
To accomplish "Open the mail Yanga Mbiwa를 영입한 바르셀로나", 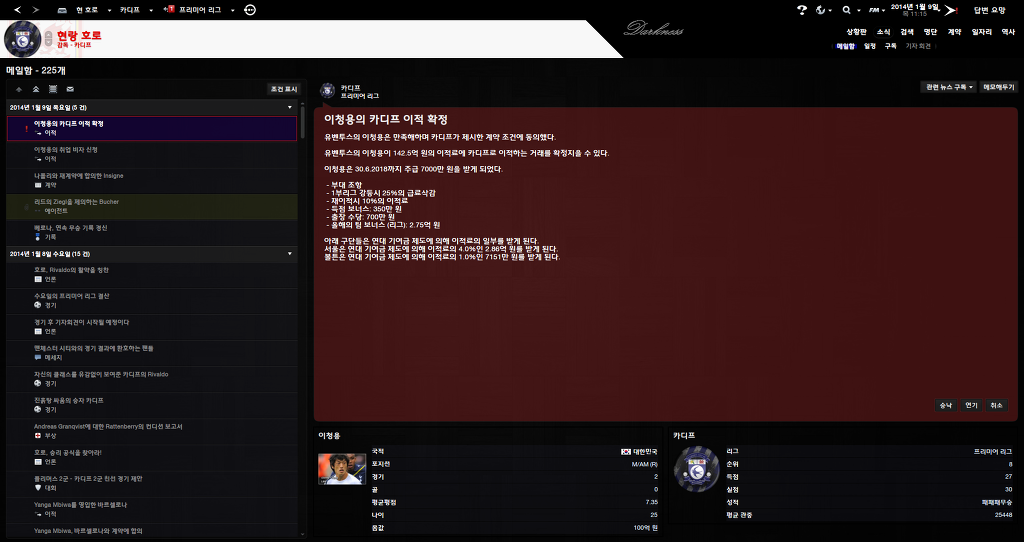I will [152, 509].
